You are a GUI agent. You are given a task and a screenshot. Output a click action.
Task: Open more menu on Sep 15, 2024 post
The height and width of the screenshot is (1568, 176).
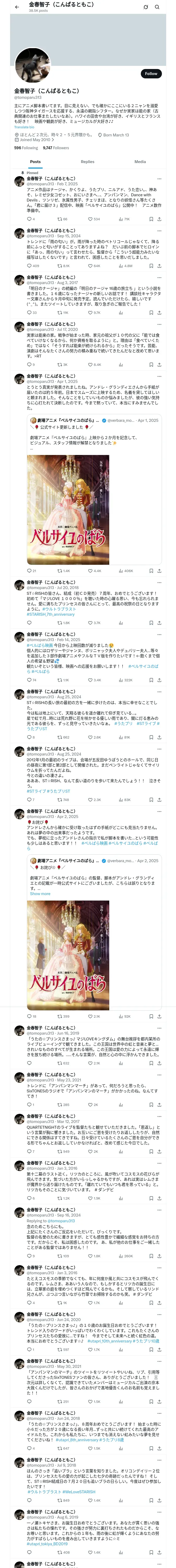[159, 231]
